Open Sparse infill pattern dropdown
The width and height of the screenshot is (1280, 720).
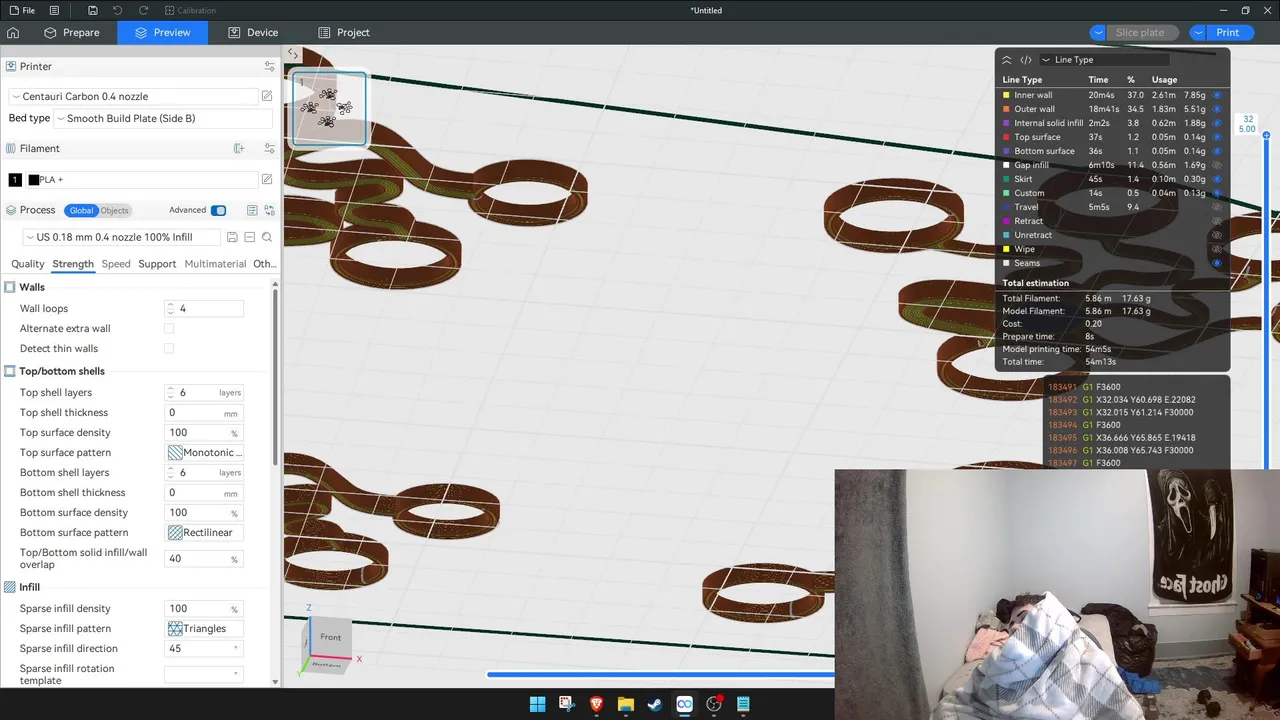[x=206, y=629]
